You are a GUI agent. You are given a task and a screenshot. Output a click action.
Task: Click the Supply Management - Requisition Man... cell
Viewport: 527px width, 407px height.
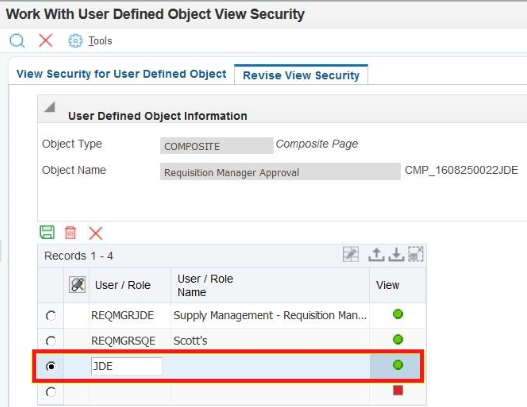[270, 315]
